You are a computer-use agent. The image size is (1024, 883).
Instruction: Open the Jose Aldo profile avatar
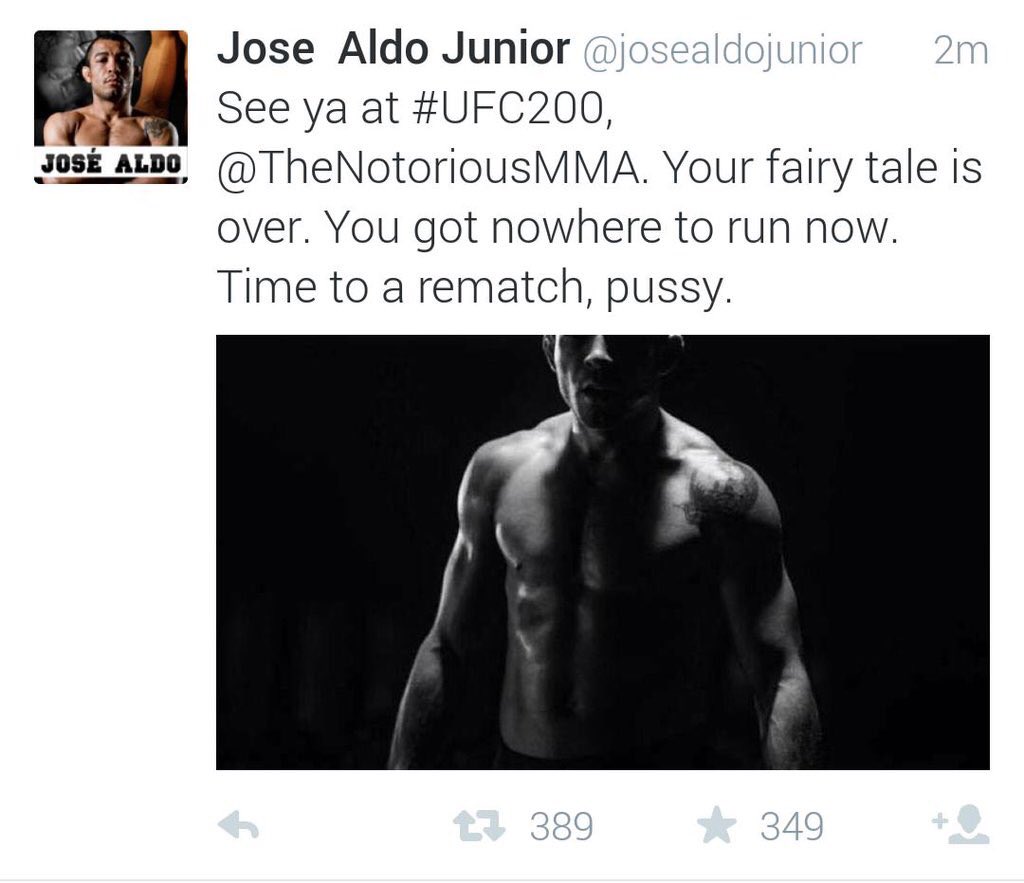click(111, 107)
